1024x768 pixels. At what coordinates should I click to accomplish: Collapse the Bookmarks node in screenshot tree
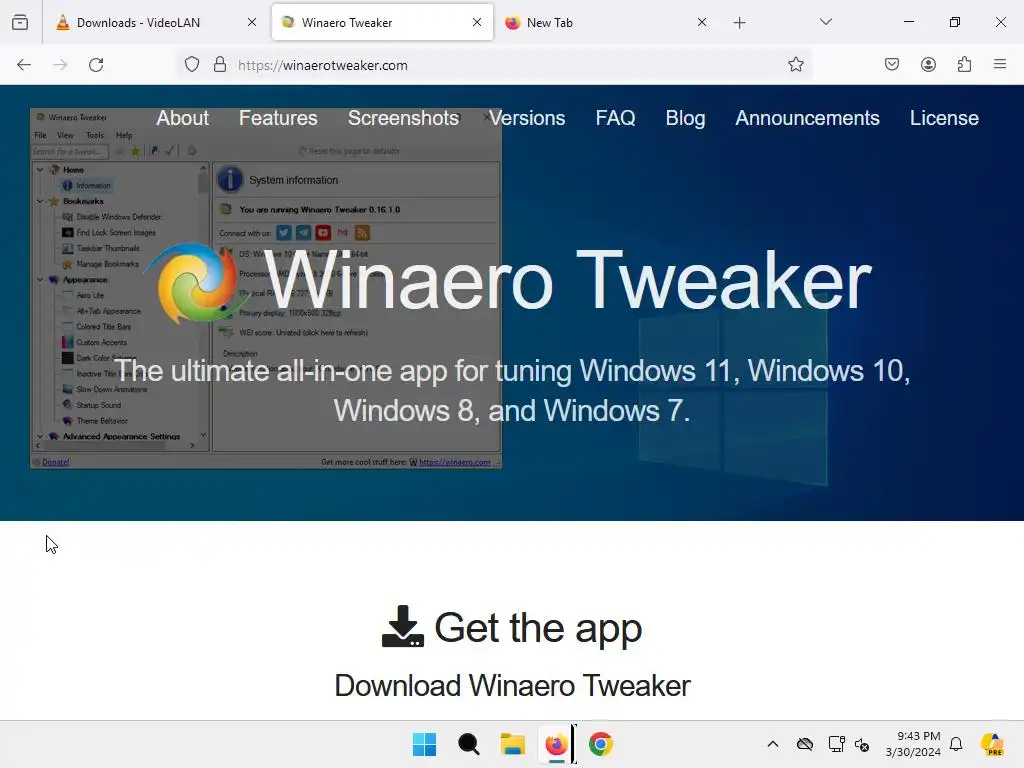click(40, 201)
